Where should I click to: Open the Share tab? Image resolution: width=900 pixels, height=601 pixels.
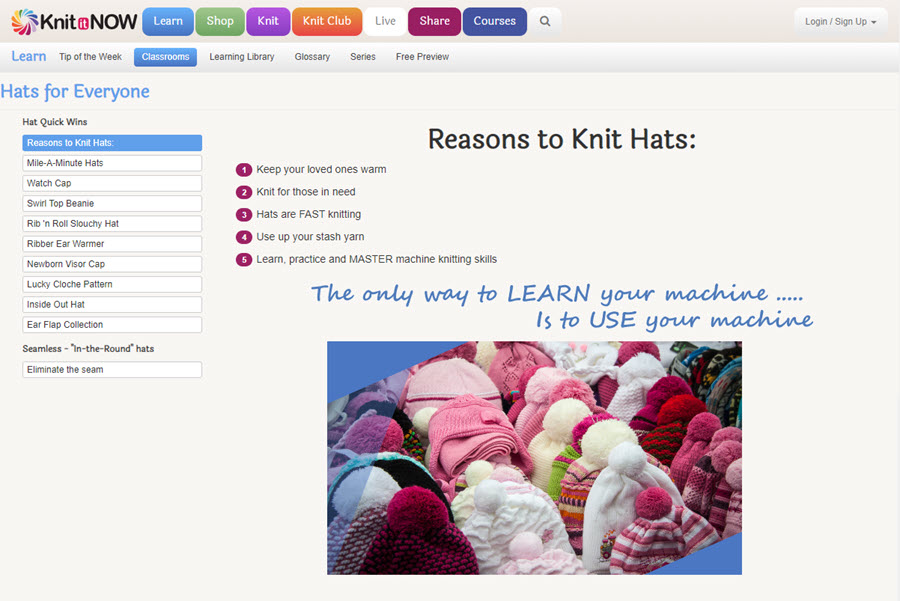[435, 21]
